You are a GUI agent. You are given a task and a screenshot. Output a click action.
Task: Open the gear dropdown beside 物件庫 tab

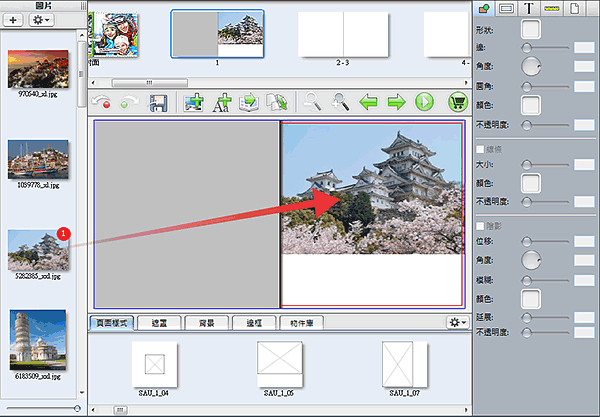(x=458, y=323)
